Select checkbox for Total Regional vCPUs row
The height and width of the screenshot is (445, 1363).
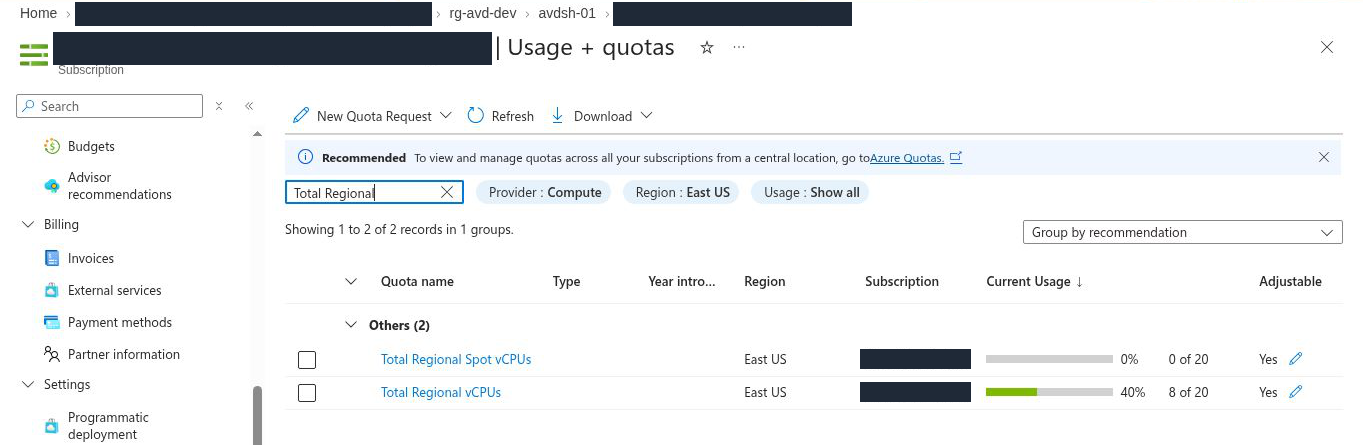pos(307,393)
